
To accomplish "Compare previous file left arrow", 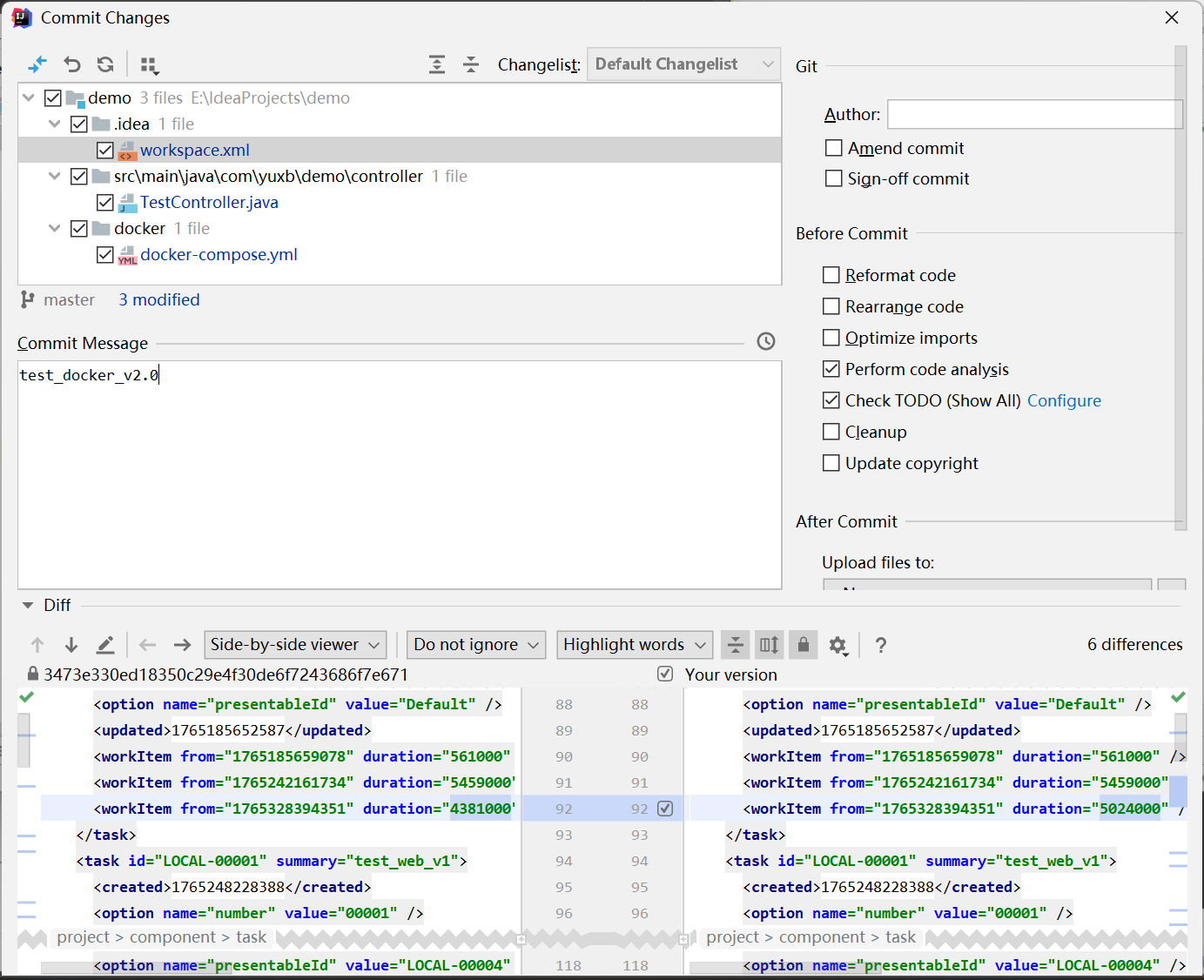I will tap(147, 645).
